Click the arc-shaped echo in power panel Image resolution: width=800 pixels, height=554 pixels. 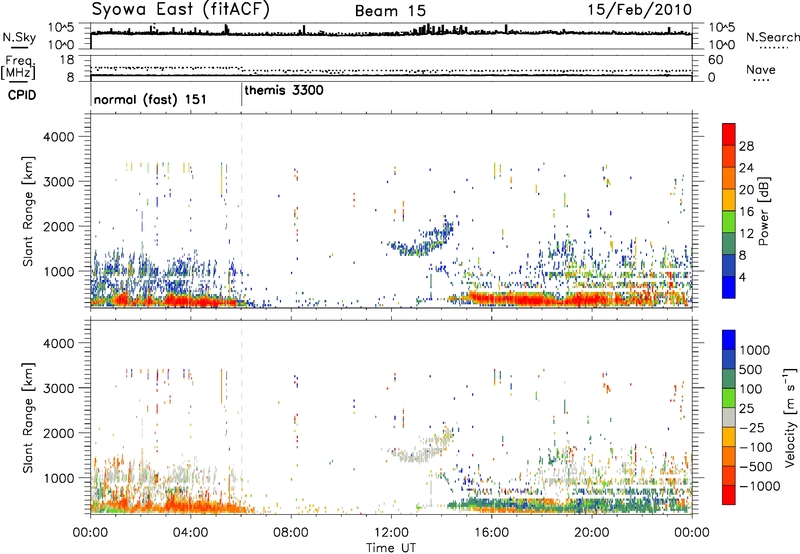point(419,239)
